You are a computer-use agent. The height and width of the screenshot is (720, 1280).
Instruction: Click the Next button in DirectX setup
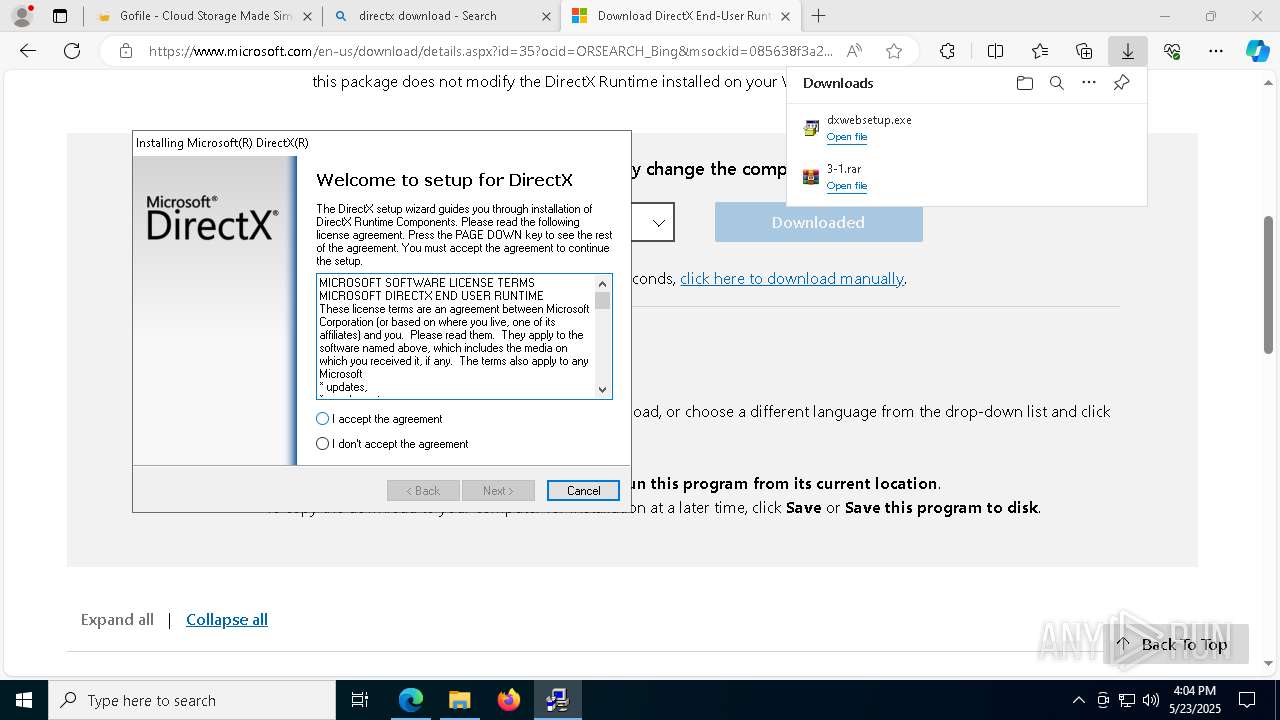[x=498, y=491]
